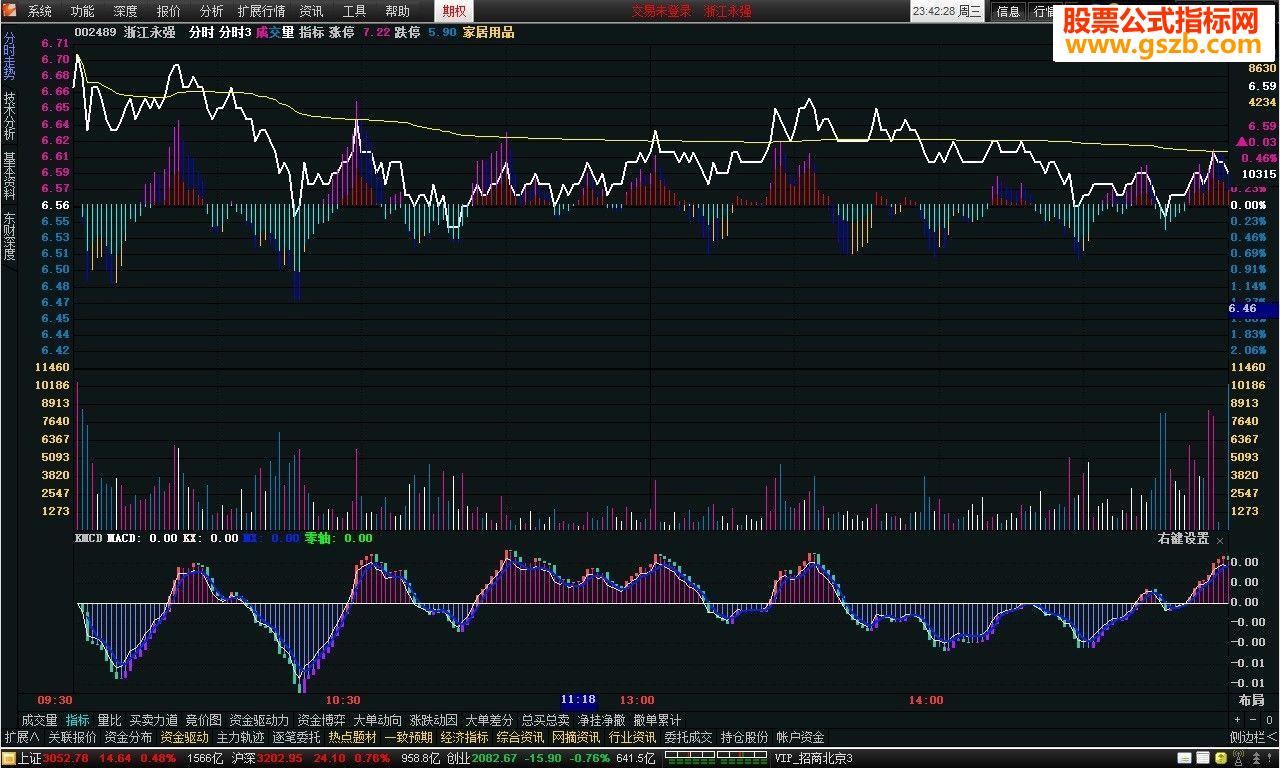Open the 报价 menu
Screen dimensions: 1280x768
[x=169, y=11]
